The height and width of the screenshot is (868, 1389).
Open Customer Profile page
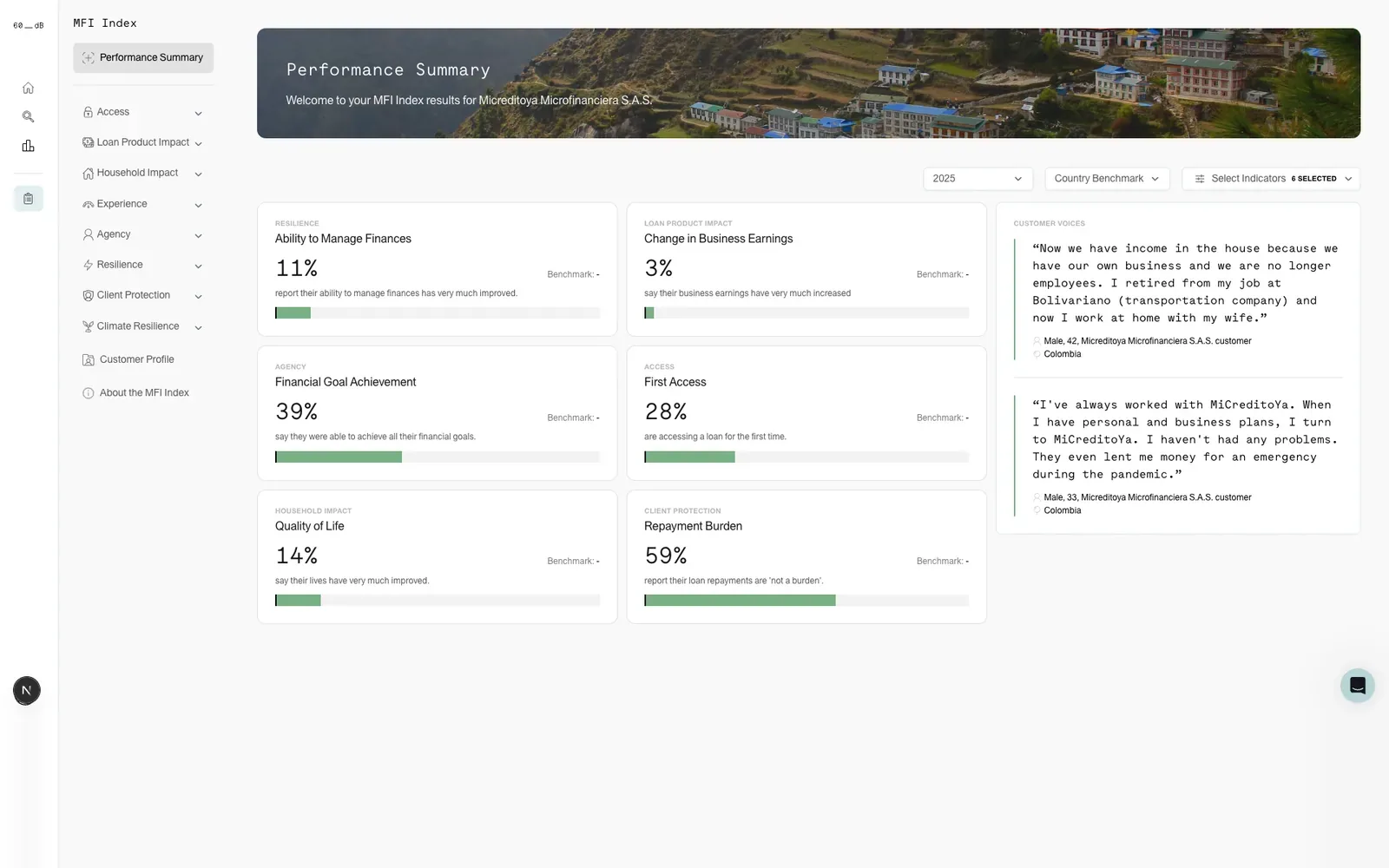tap(136, 359)
